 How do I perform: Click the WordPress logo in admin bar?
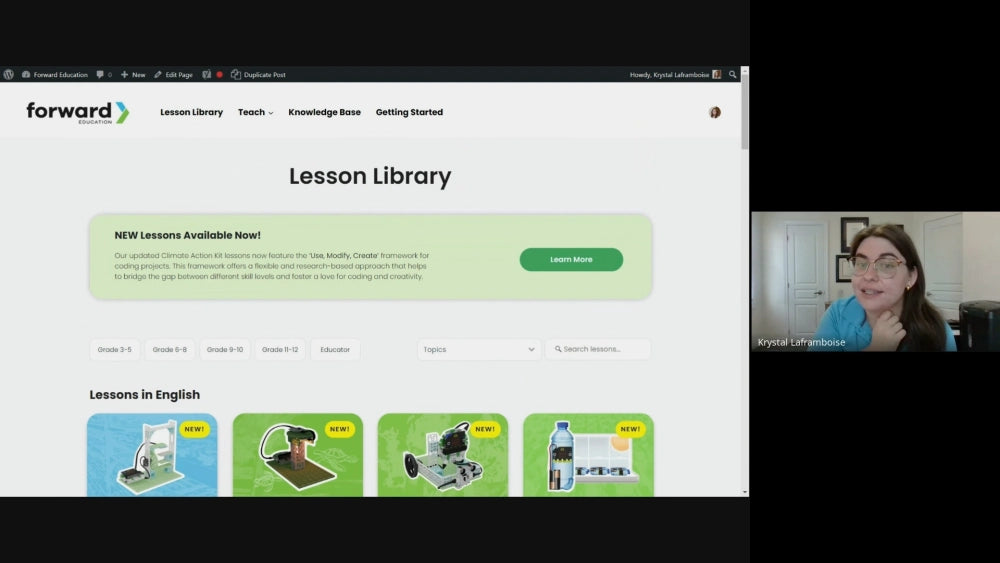[9, 75]
